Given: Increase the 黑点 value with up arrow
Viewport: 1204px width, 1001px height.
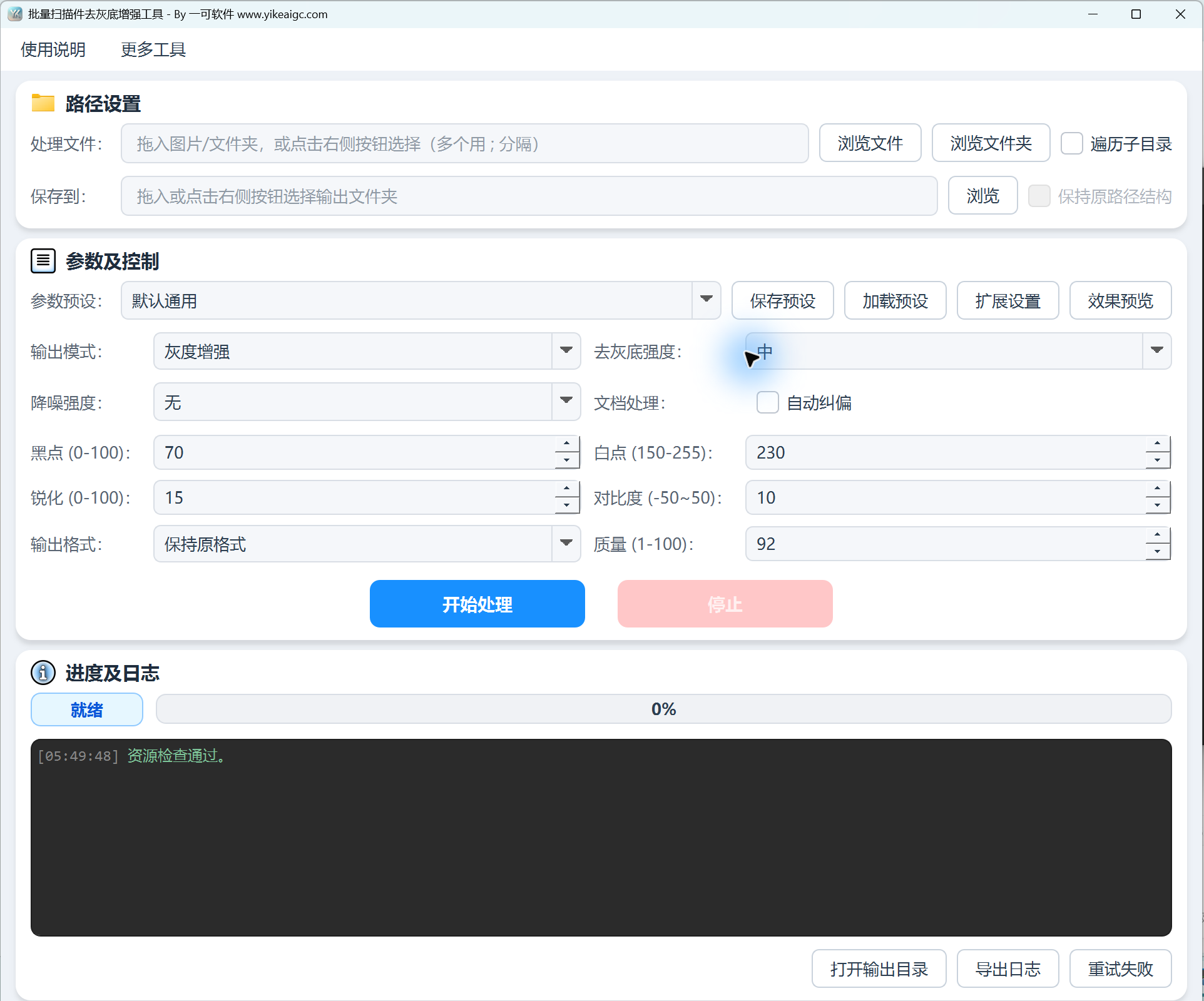Looking at the screenshot, I should 567,444.
